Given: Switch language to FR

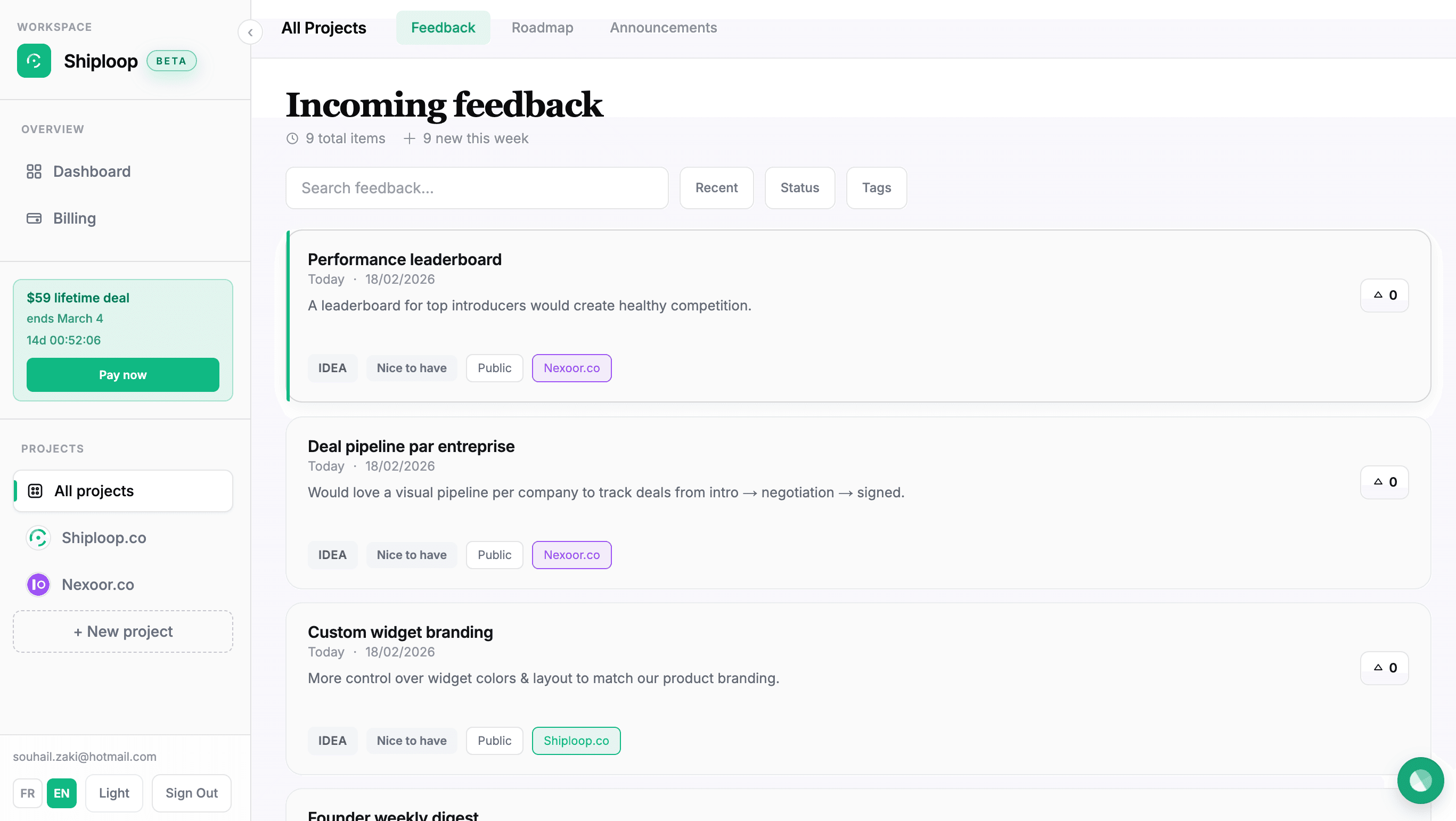Looking at the screenshot, I should click(28, 793).
